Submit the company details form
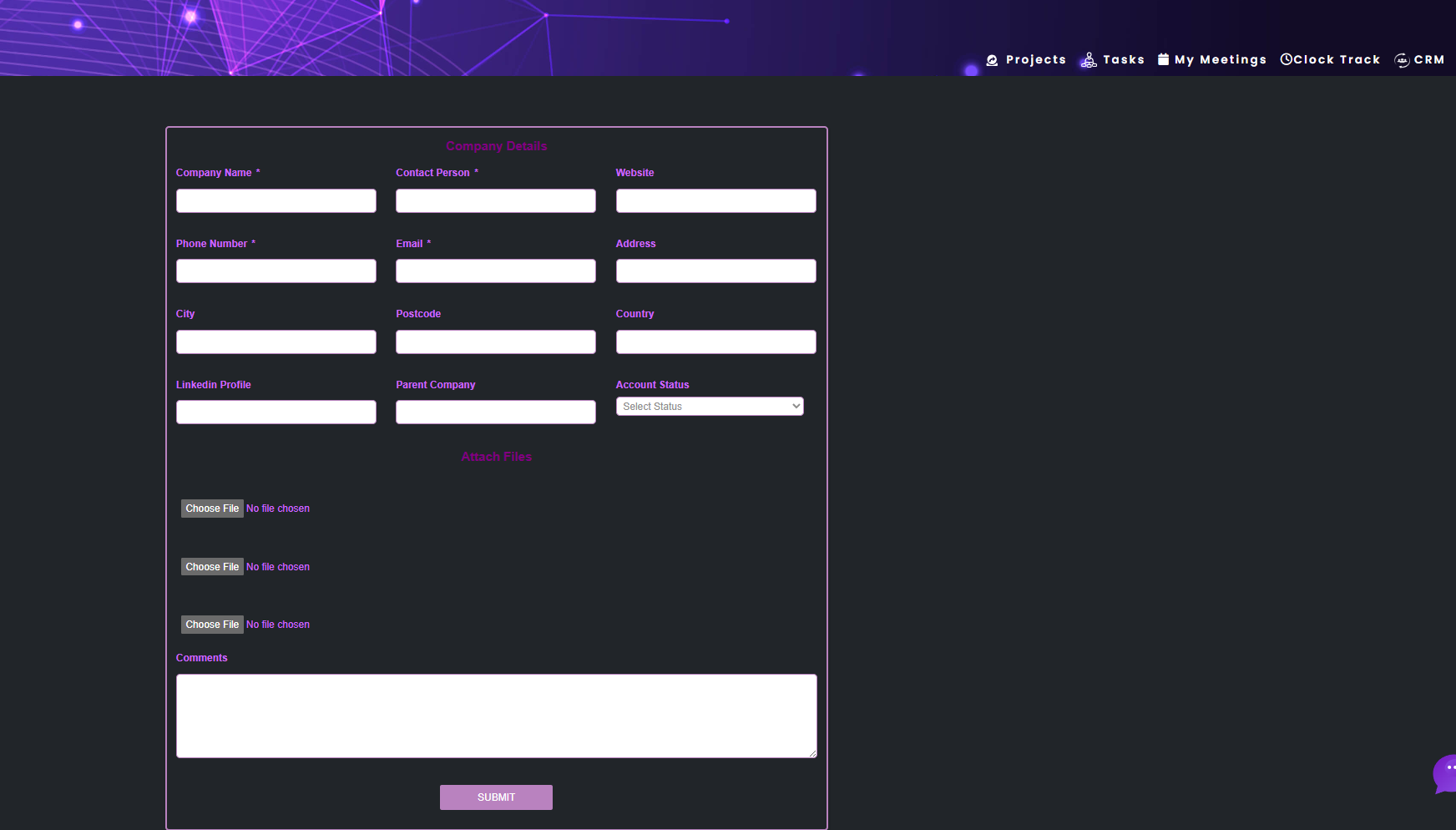This screenshot has height=830, width=1456. (x=496, y=797)
